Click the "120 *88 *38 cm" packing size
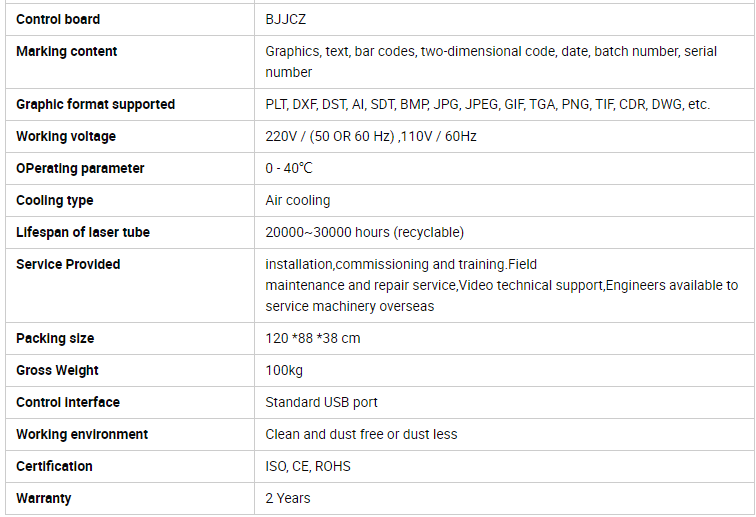This screenshot has height=517, width=756. 312,338
